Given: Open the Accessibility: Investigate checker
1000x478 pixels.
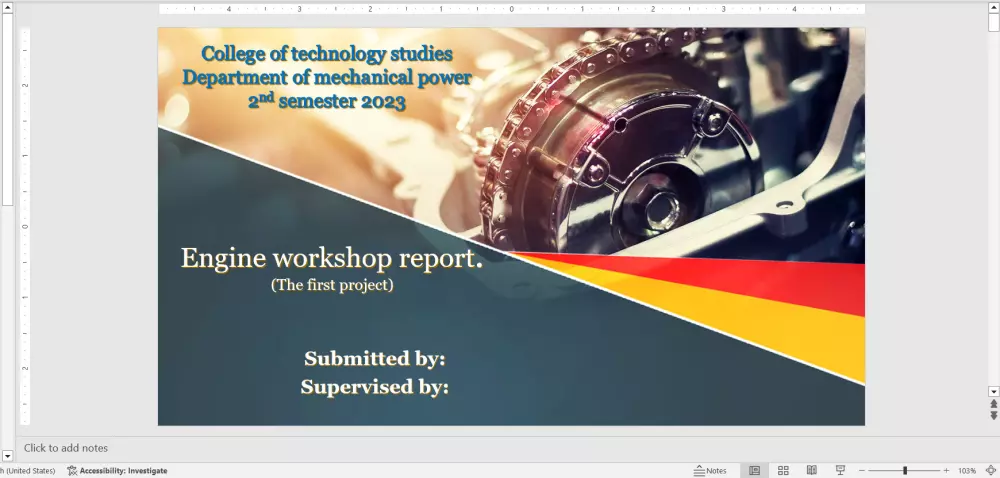Looking at the screenshot, I should [117, 470].
